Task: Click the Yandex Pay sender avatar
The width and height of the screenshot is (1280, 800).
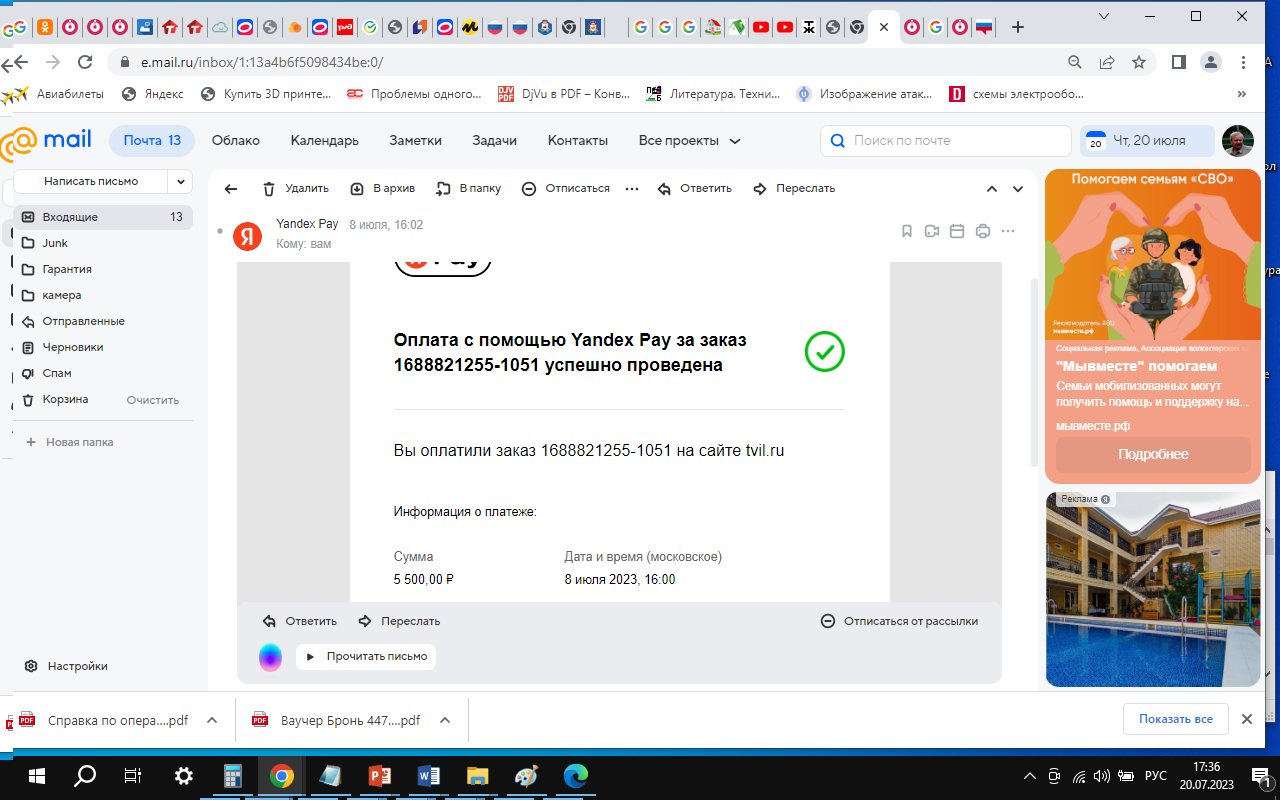Action: click(247, 236)
